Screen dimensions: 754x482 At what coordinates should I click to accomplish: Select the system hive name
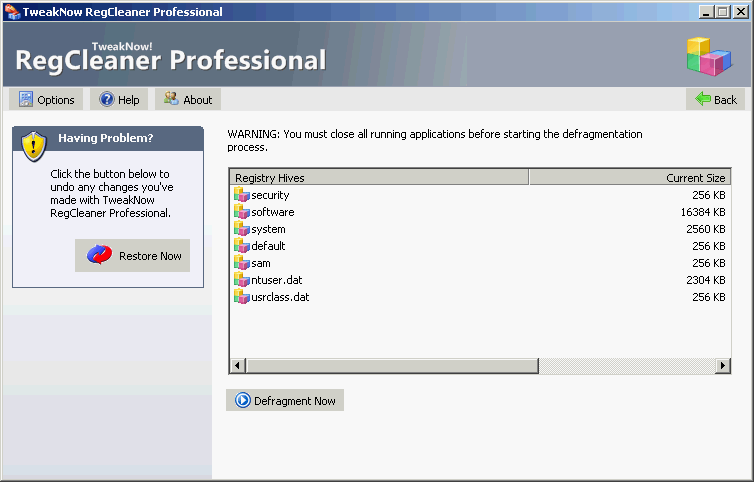point(268,229)
